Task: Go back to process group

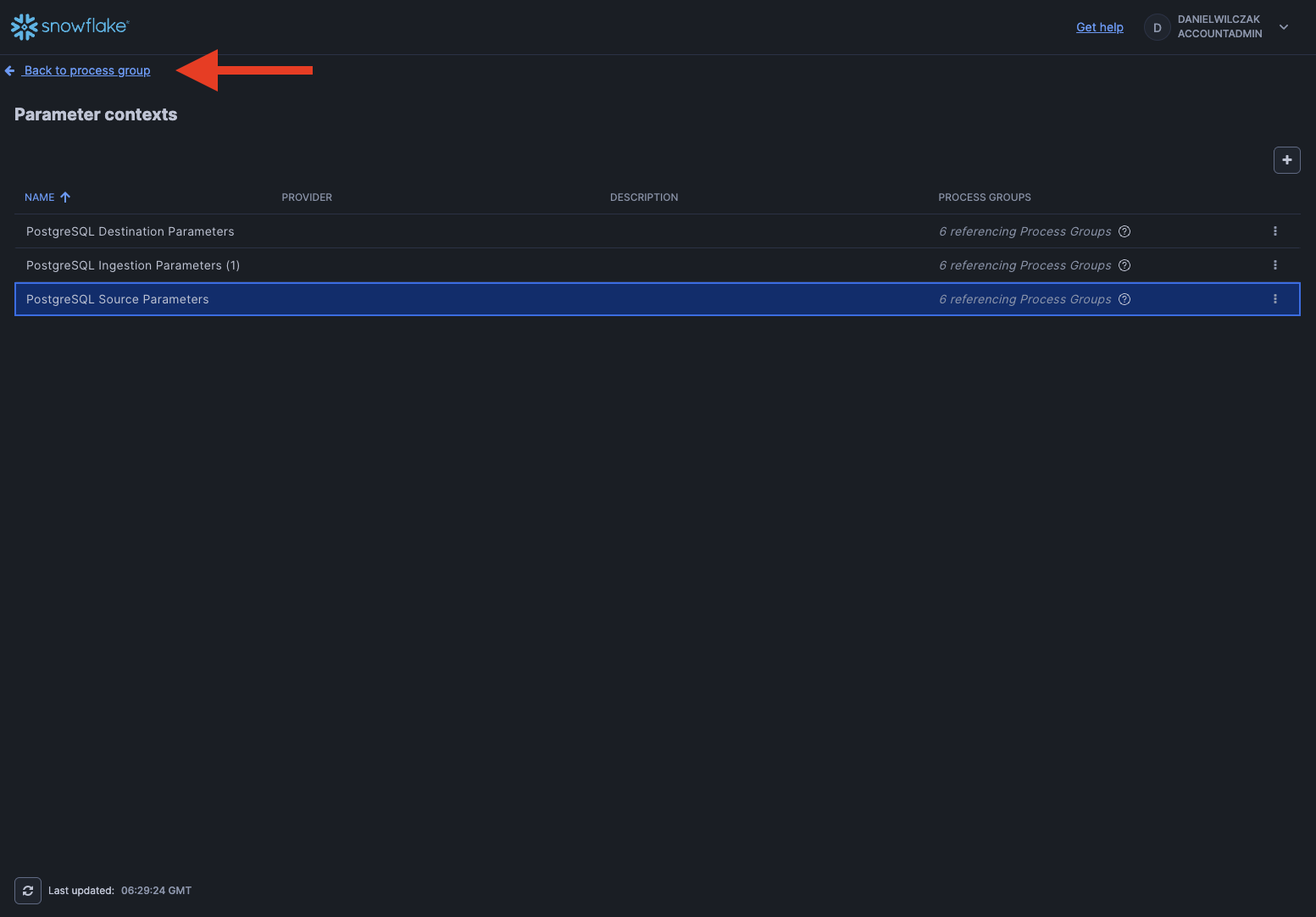Action: (x=86, y=70)
